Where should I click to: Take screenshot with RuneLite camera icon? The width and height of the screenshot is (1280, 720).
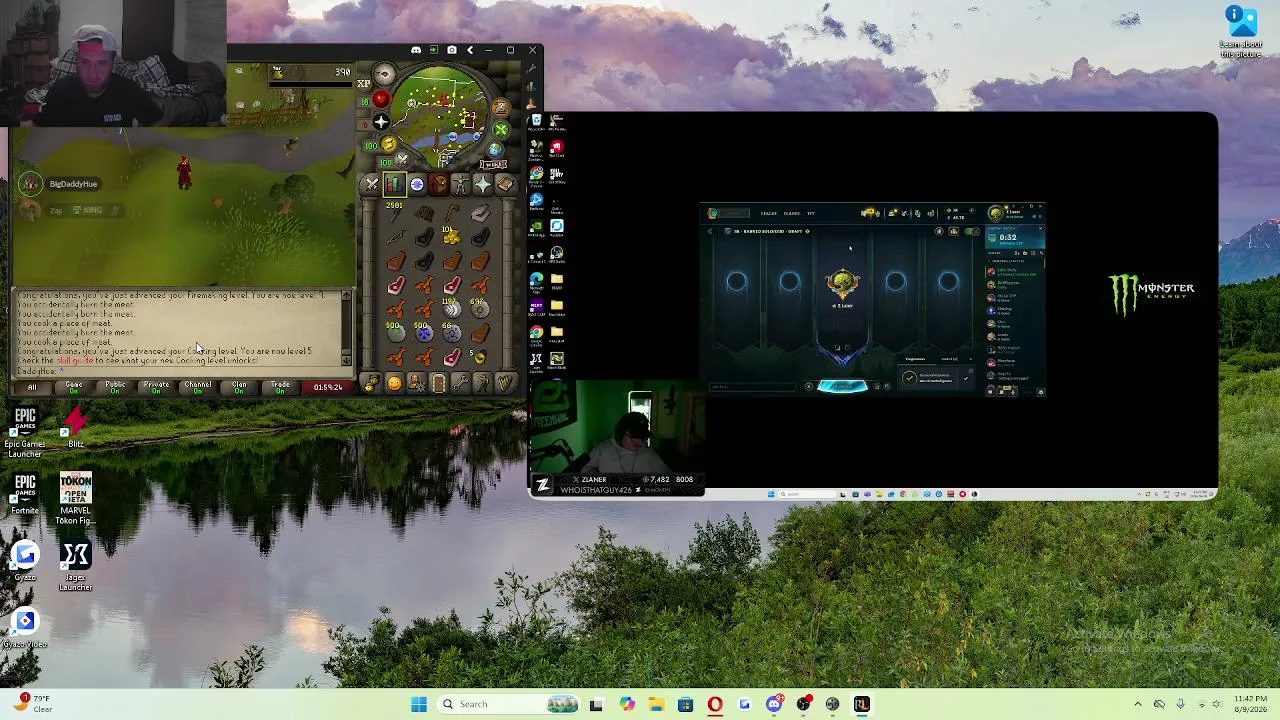pyautogui.click(x=452, y=50)
